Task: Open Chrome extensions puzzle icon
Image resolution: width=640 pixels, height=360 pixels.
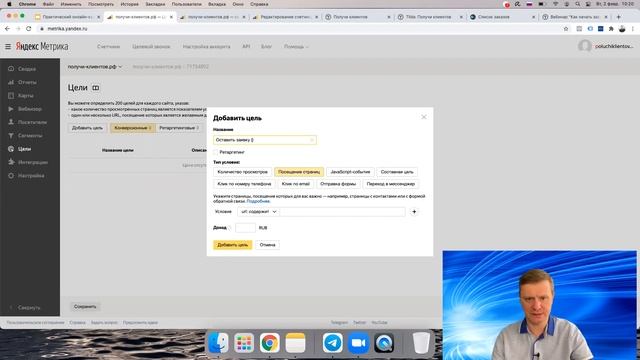Action: point(611,29)
